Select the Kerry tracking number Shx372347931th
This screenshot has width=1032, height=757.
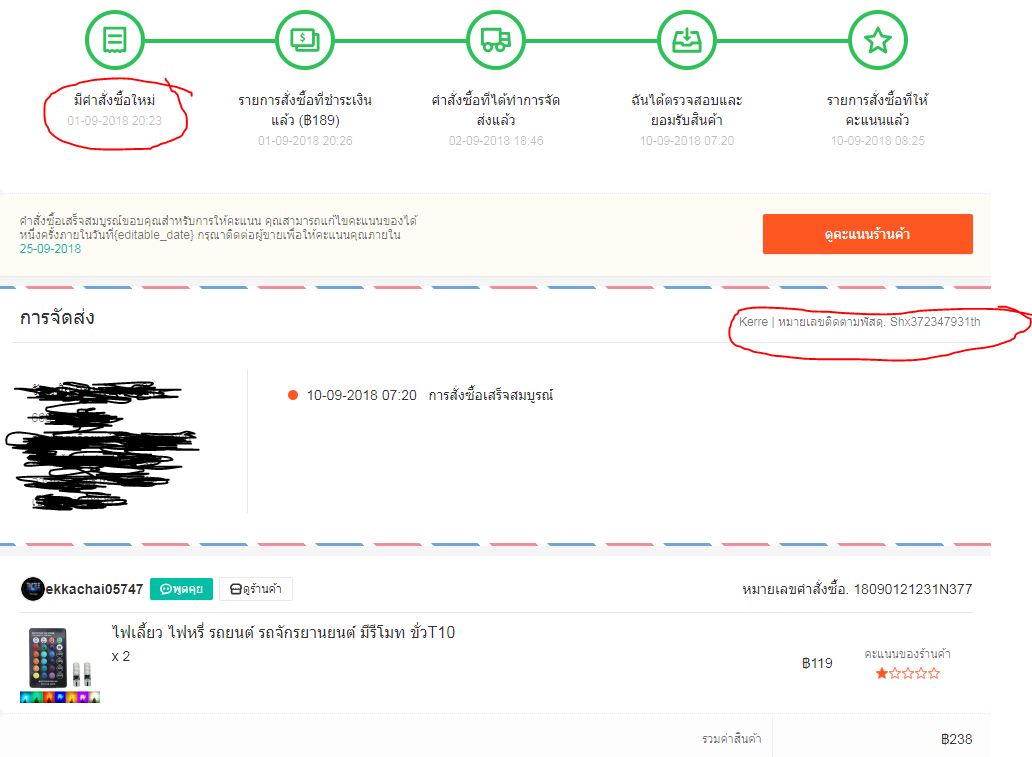[935, 322]
